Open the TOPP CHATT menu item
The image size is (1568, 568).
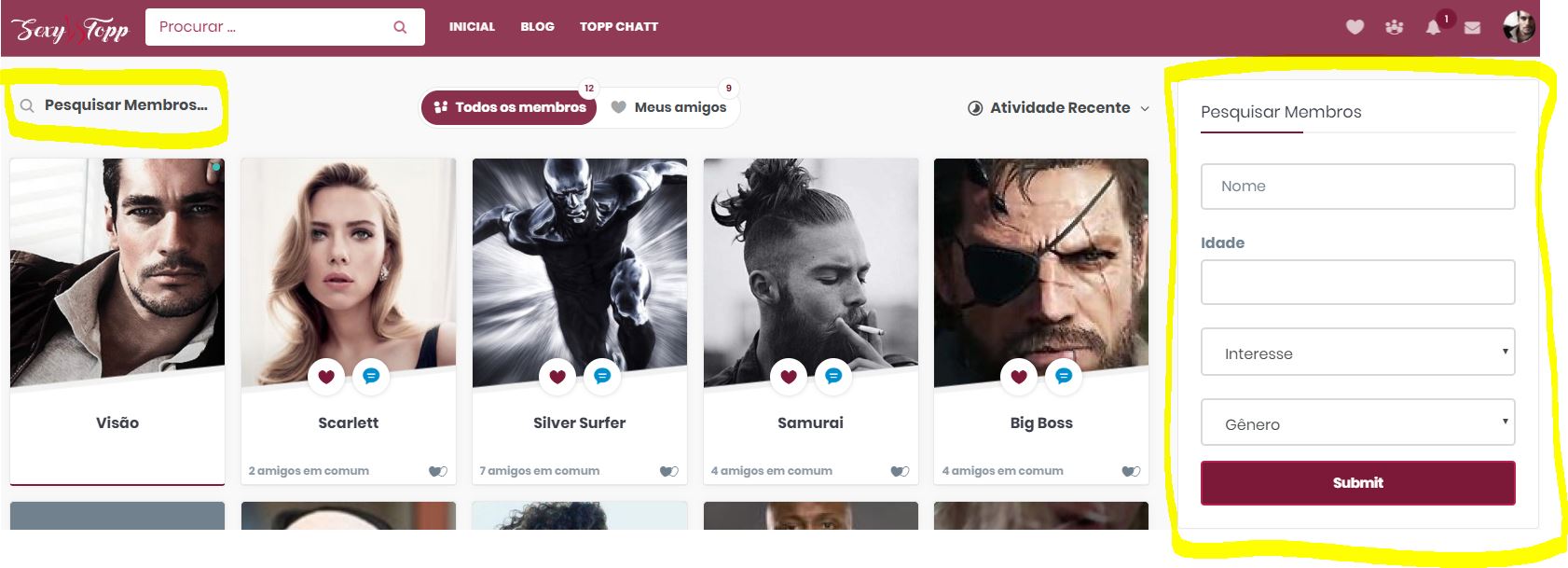(619, 27)
